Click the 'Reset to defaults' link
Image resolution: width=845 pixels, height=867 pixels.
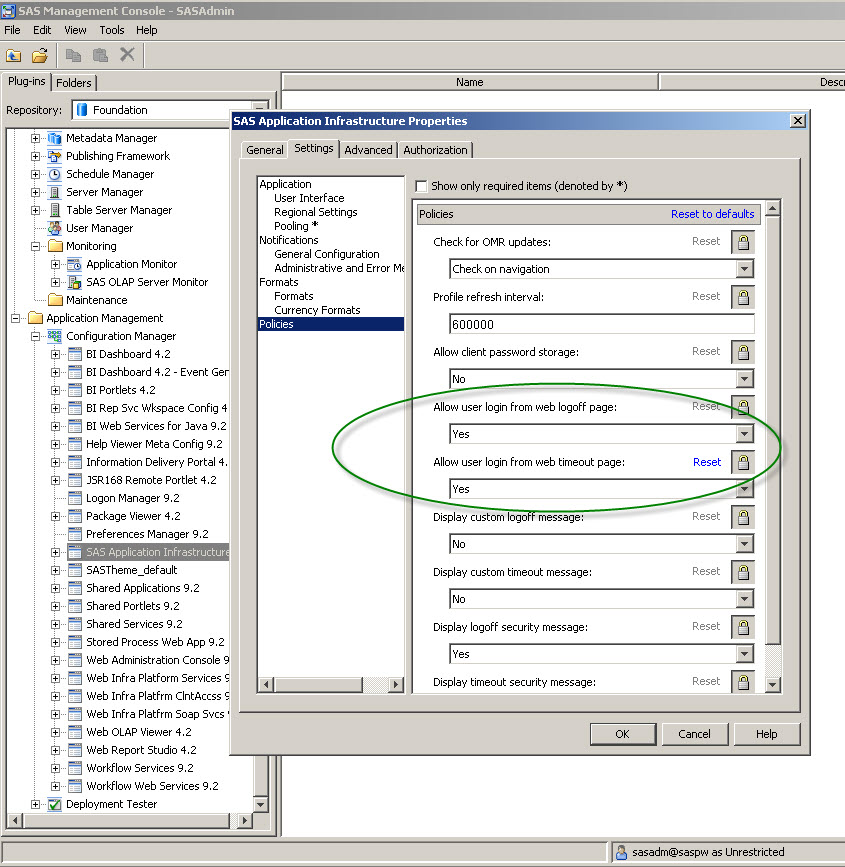pyautogui.click(x=712, y=214)
